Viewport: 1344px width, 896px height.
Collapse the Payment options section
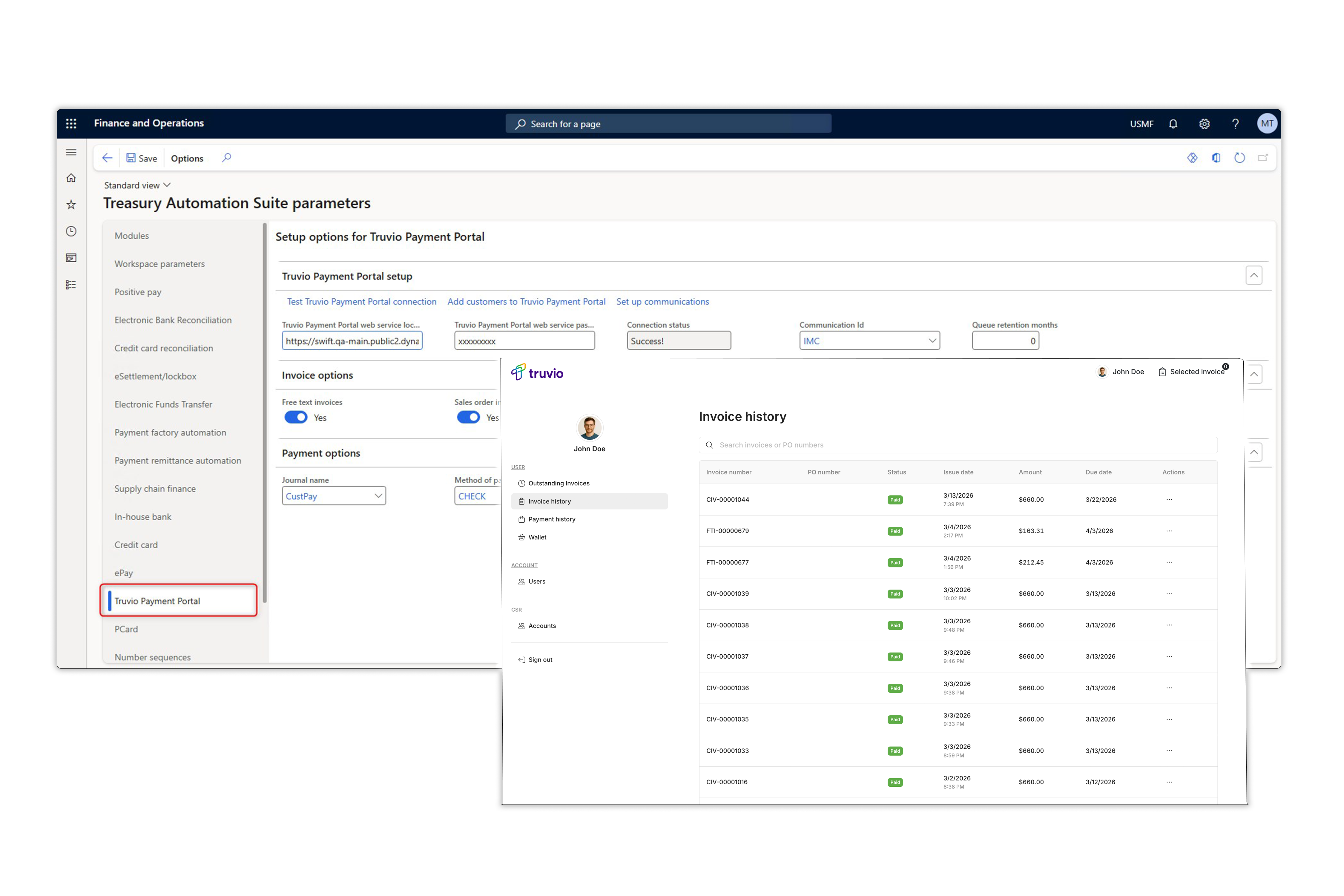click(1254, 452)
